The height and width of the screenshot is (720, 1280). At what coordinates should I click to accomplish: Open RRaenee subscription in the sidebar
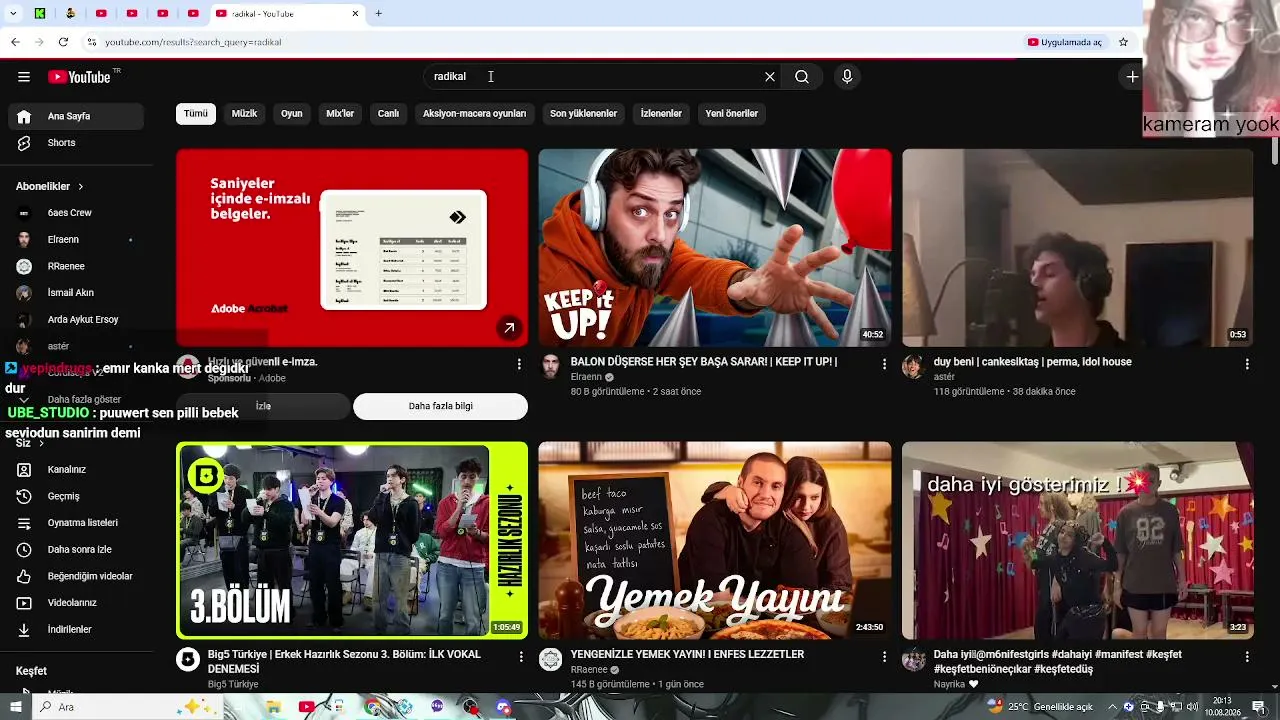[76, 266]
